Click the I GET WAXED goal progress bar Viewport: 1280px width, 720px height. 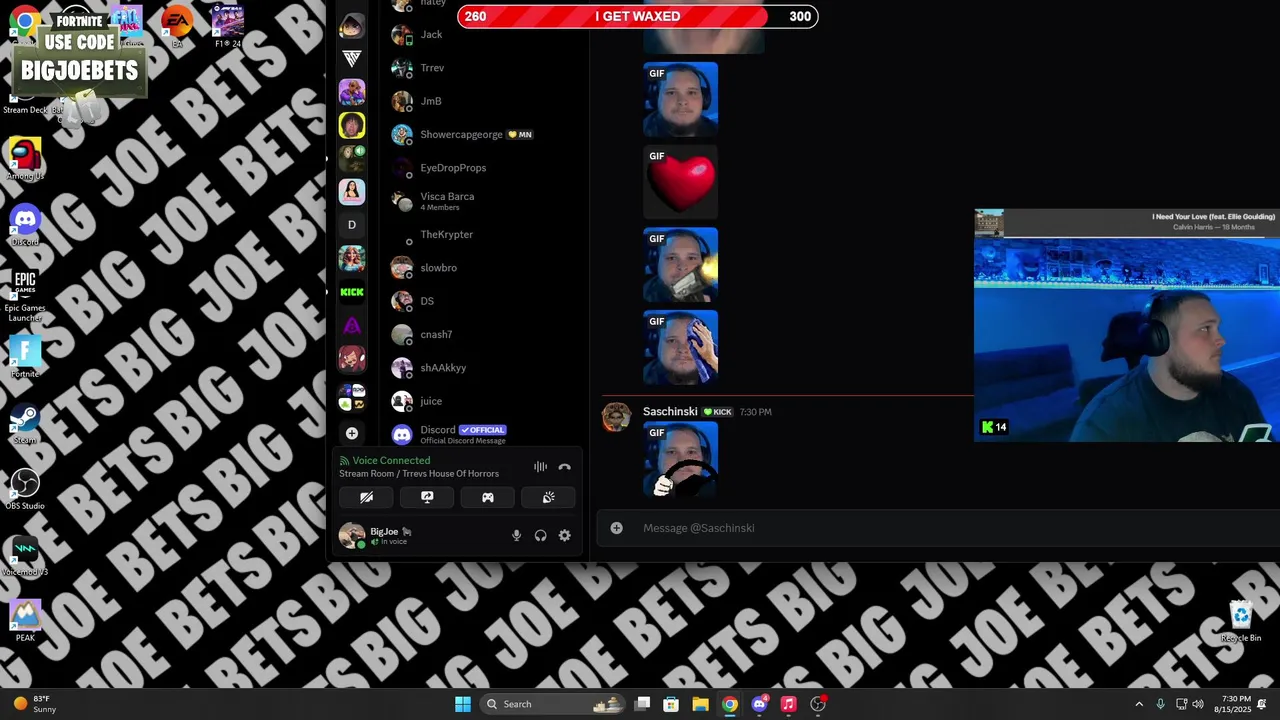(x=637, y=16)
